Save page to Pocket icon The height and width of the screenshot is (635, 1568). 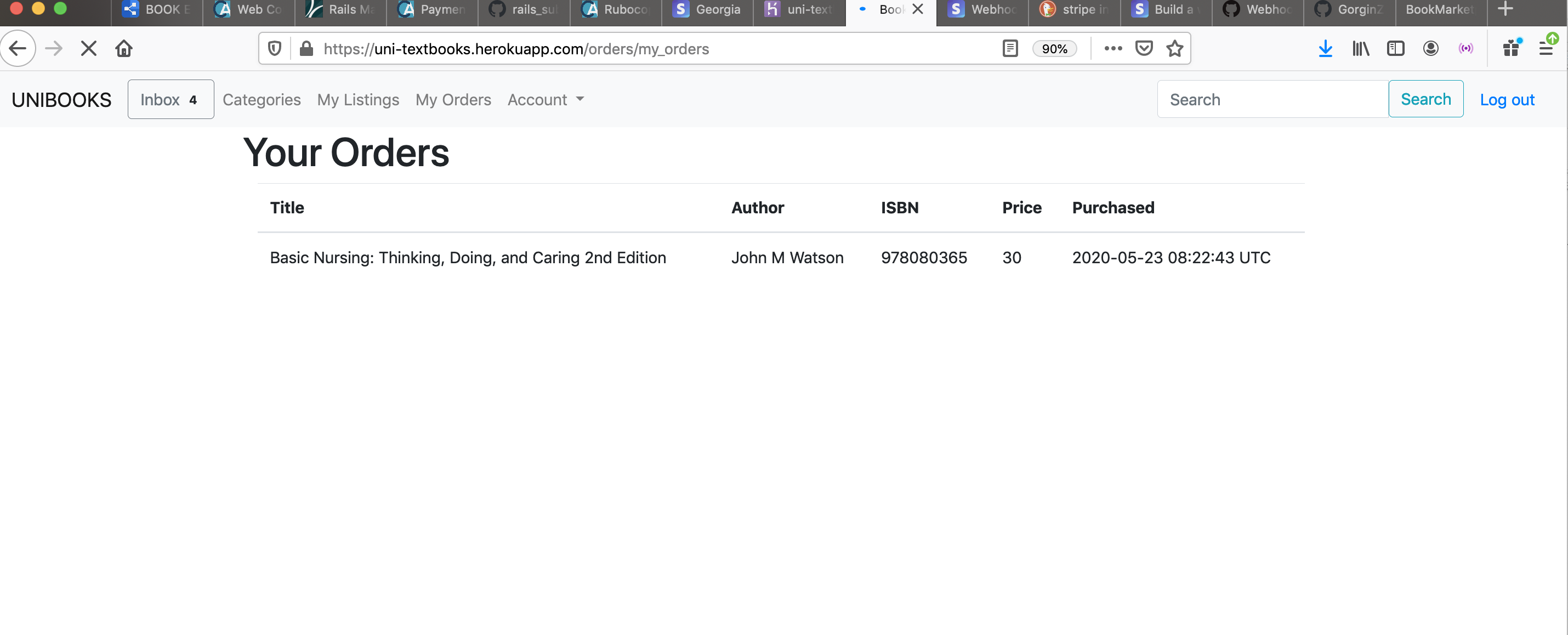pos(1144,49)
